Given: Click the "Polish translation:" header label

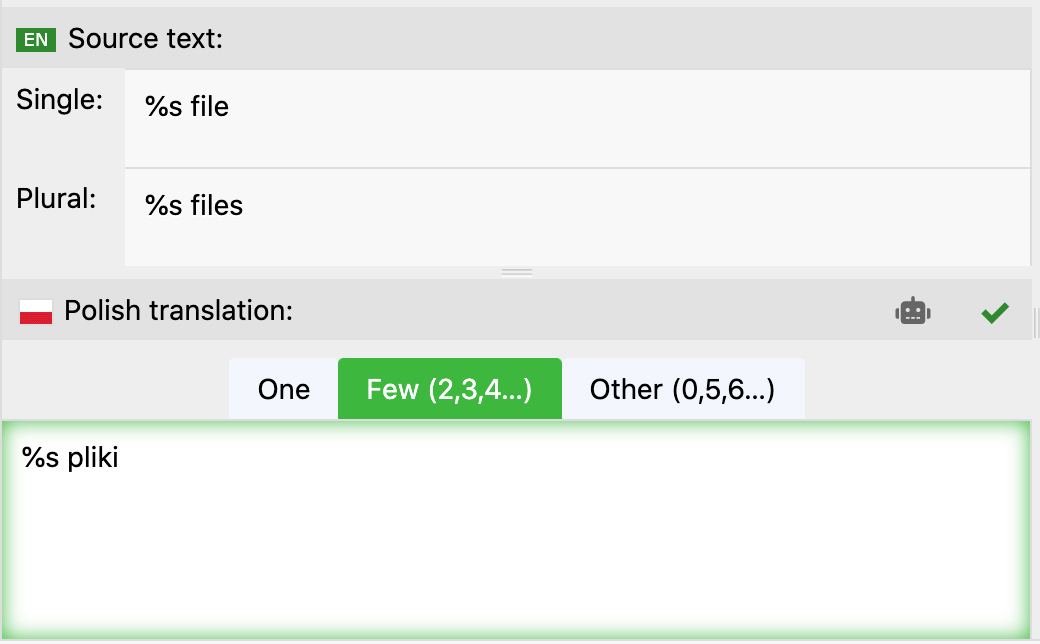Looking at the screenshot, I should tap(178, 311).
